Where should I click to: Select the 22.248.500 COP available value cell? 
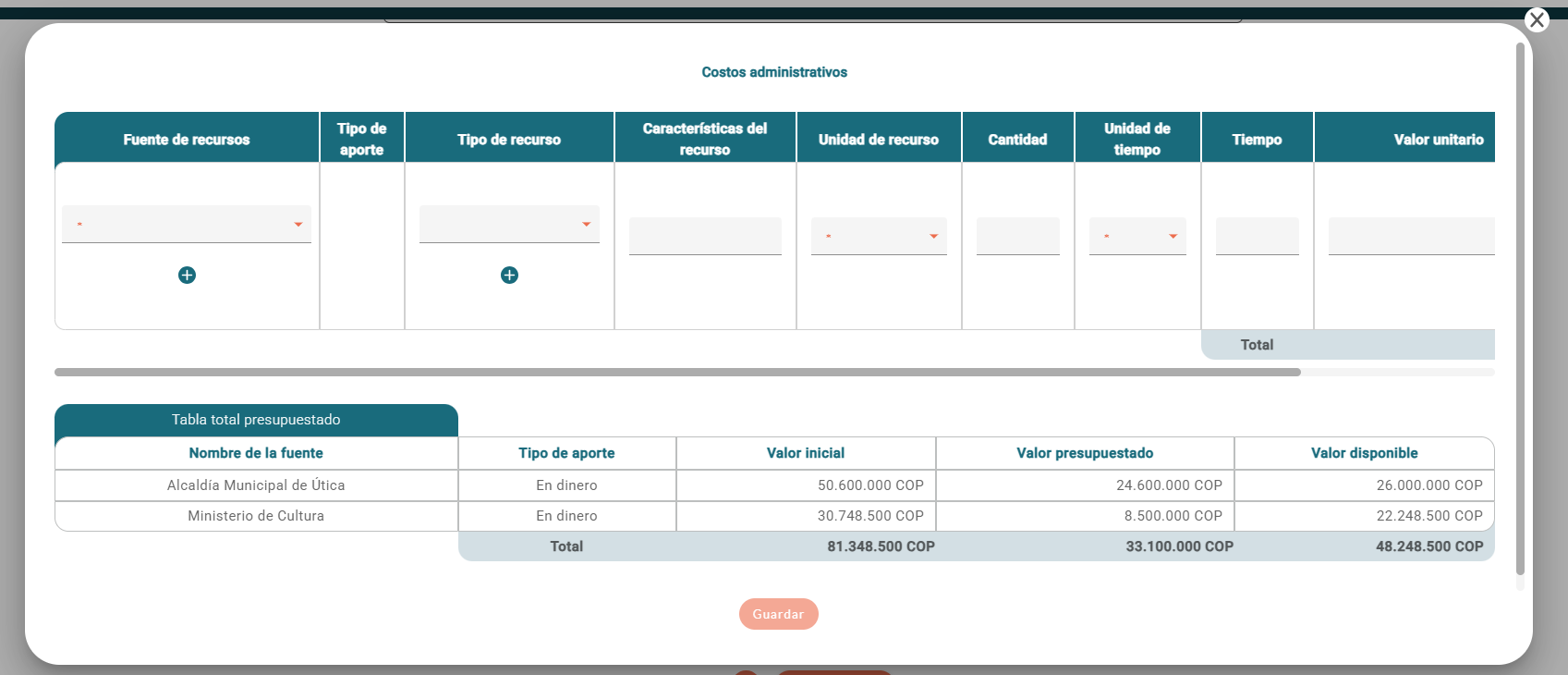pos(1365,516)
